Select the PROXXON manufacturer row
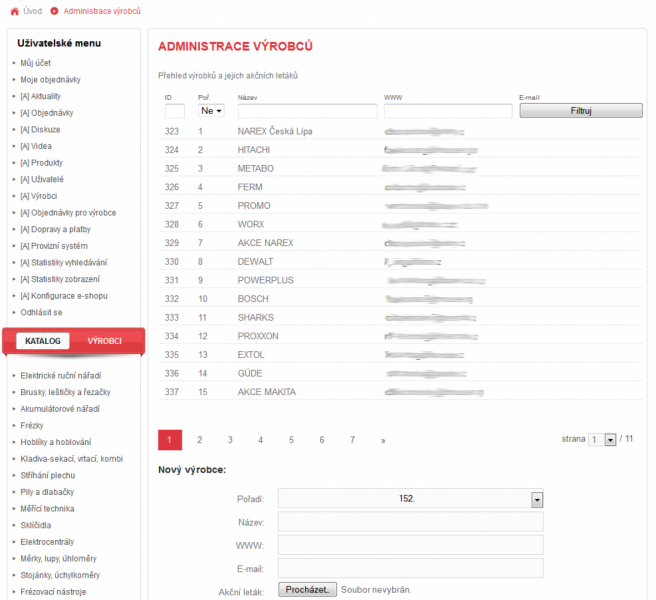The image size is (656, 600). (400, 336)
